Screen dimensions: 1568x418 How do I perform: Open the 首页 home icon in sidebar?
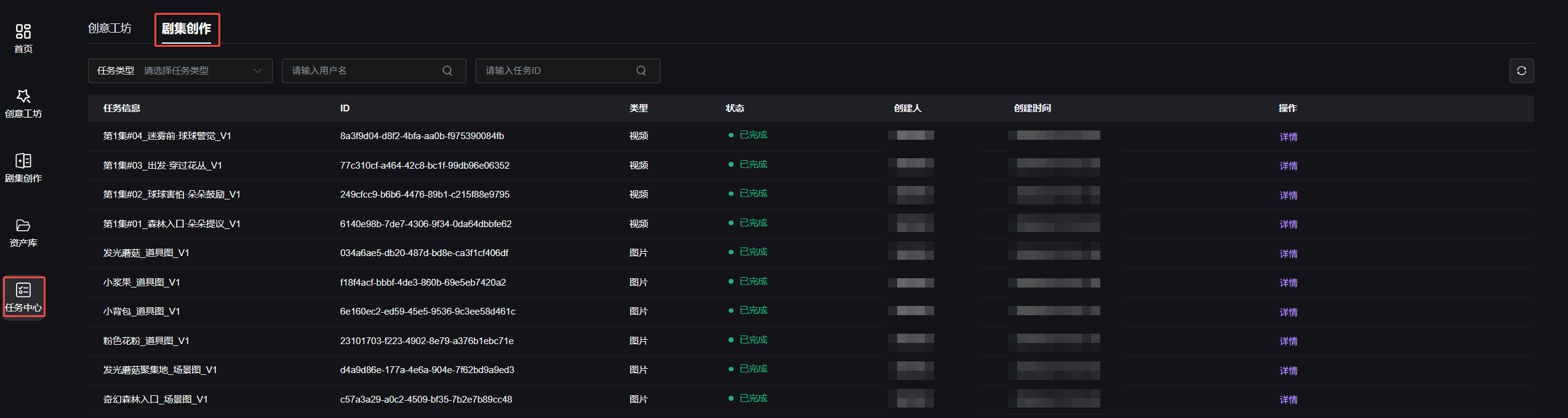pos(23,32)
